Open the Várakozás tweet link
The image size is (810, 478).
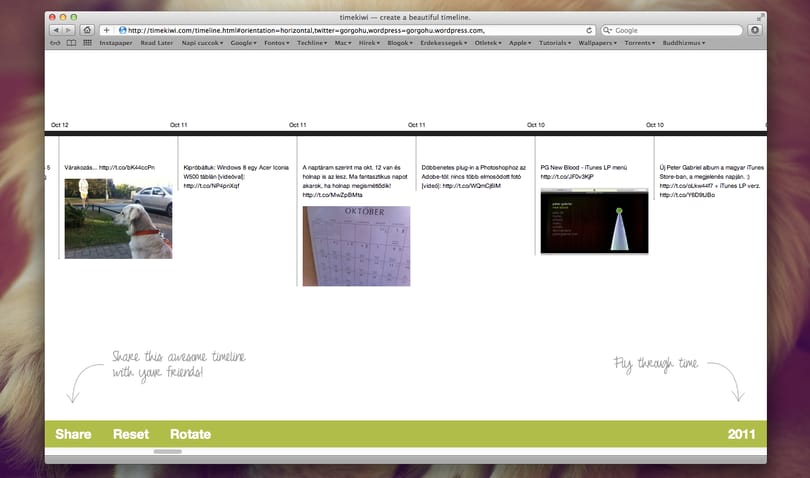coord(127,167)
